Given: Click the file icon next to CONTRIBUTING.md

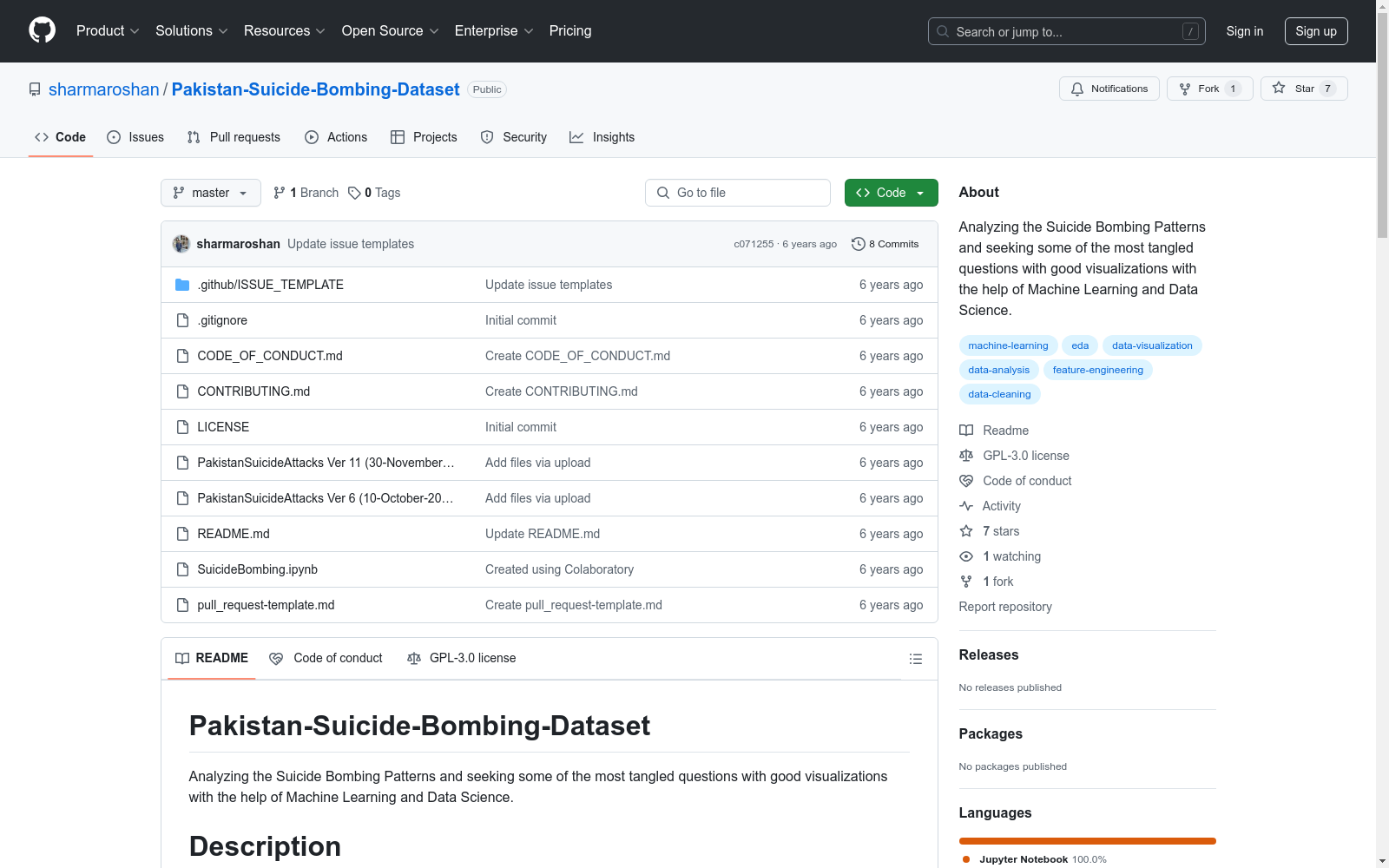Looking at the screenshot, I should (x=182, y=391).
